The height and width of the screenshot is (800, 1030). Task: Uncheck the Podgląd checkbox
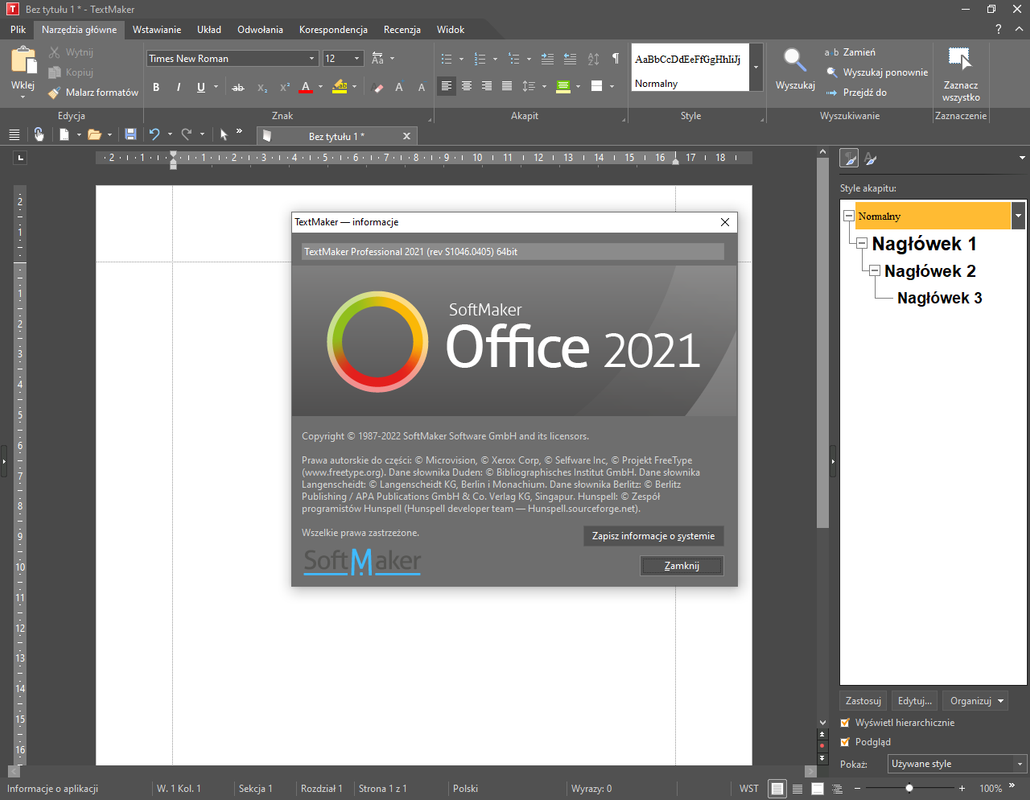coord(845,742)
